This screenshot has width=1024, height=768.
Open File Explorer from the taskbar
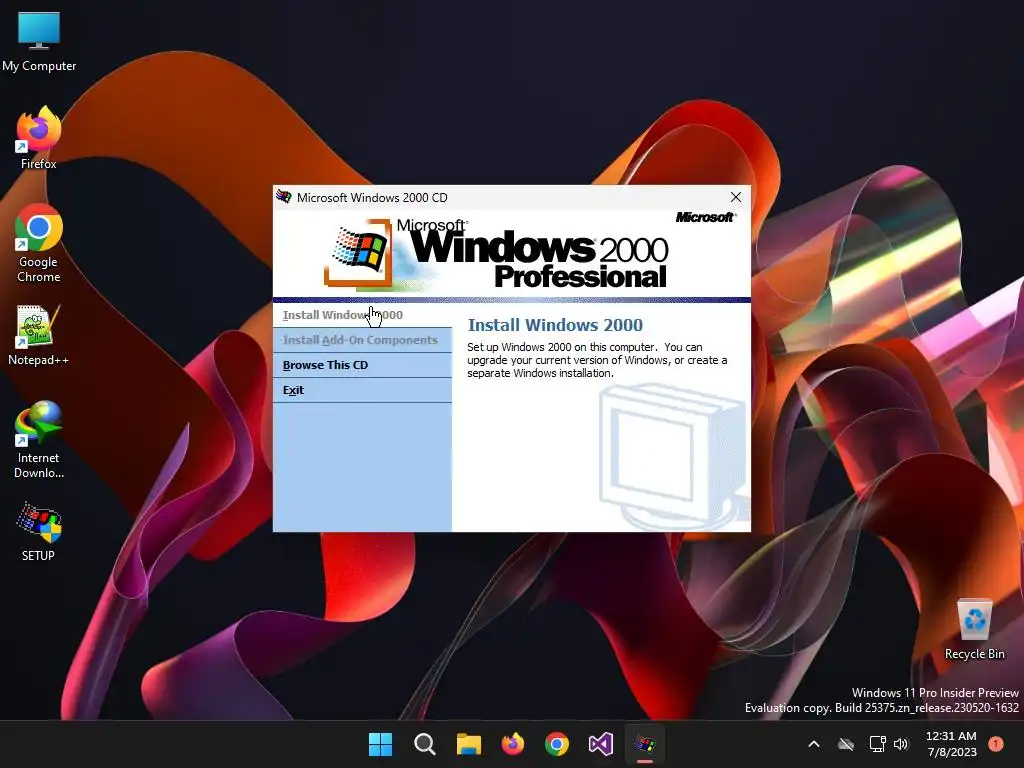pos(468,744)
